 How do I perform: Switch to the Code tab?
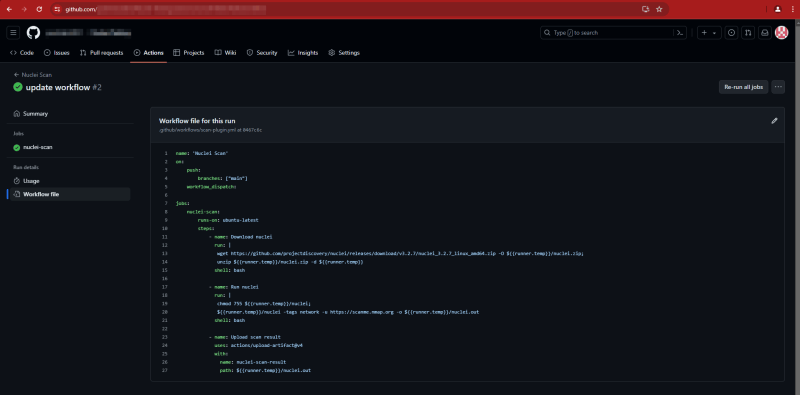click(x=21, y=53)
